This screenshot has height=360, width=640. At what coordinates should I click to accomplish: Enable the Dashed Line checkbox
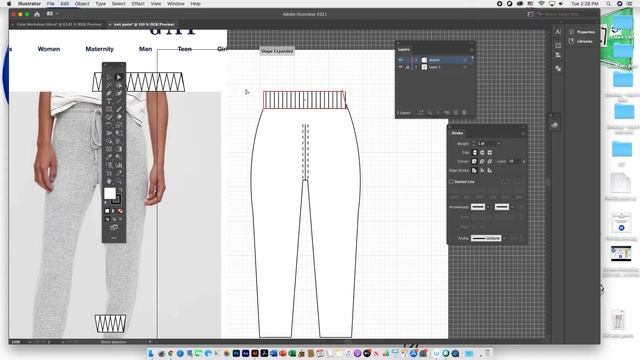click(451, 182)
